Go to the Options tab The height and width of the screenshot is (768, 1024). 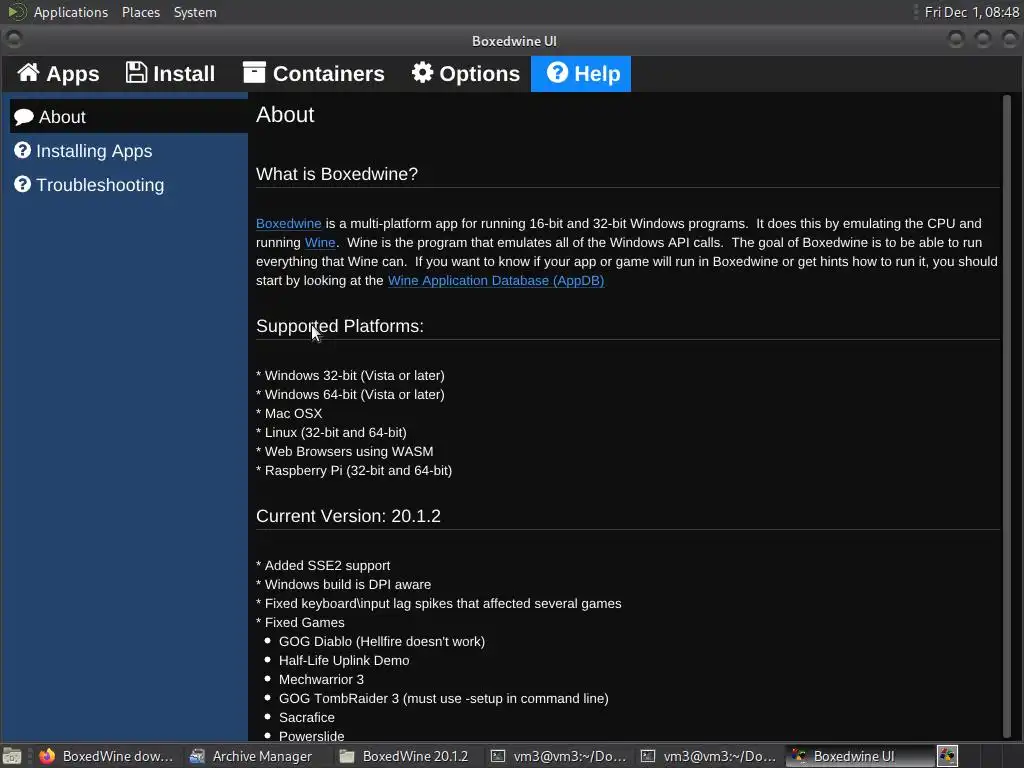466,74
